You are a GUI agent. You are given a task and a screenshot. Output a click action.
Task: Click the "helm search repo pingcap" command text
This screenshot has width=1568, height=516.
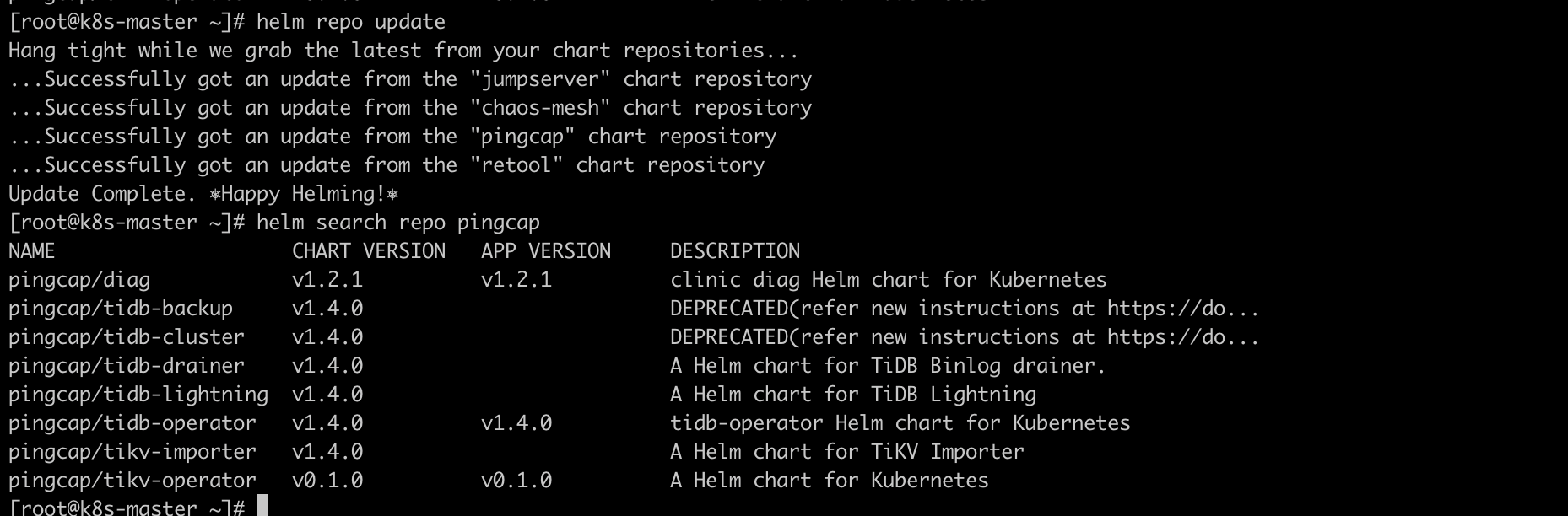click(397, 223)
